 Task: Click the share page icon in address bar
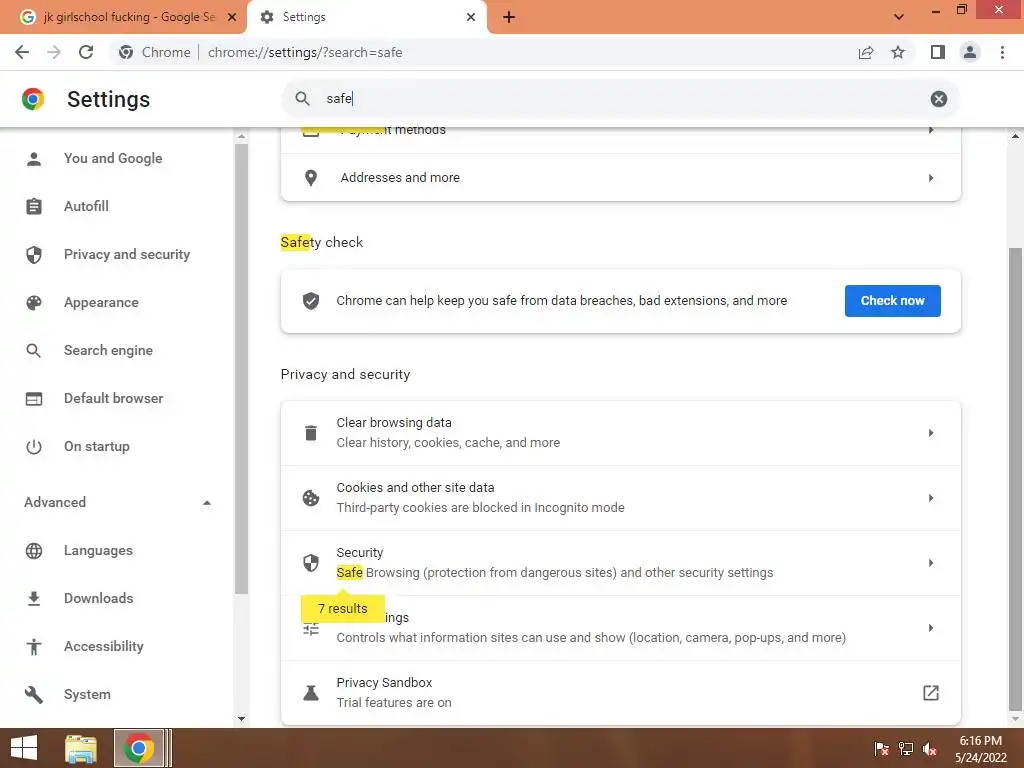[x=866, y=52]
